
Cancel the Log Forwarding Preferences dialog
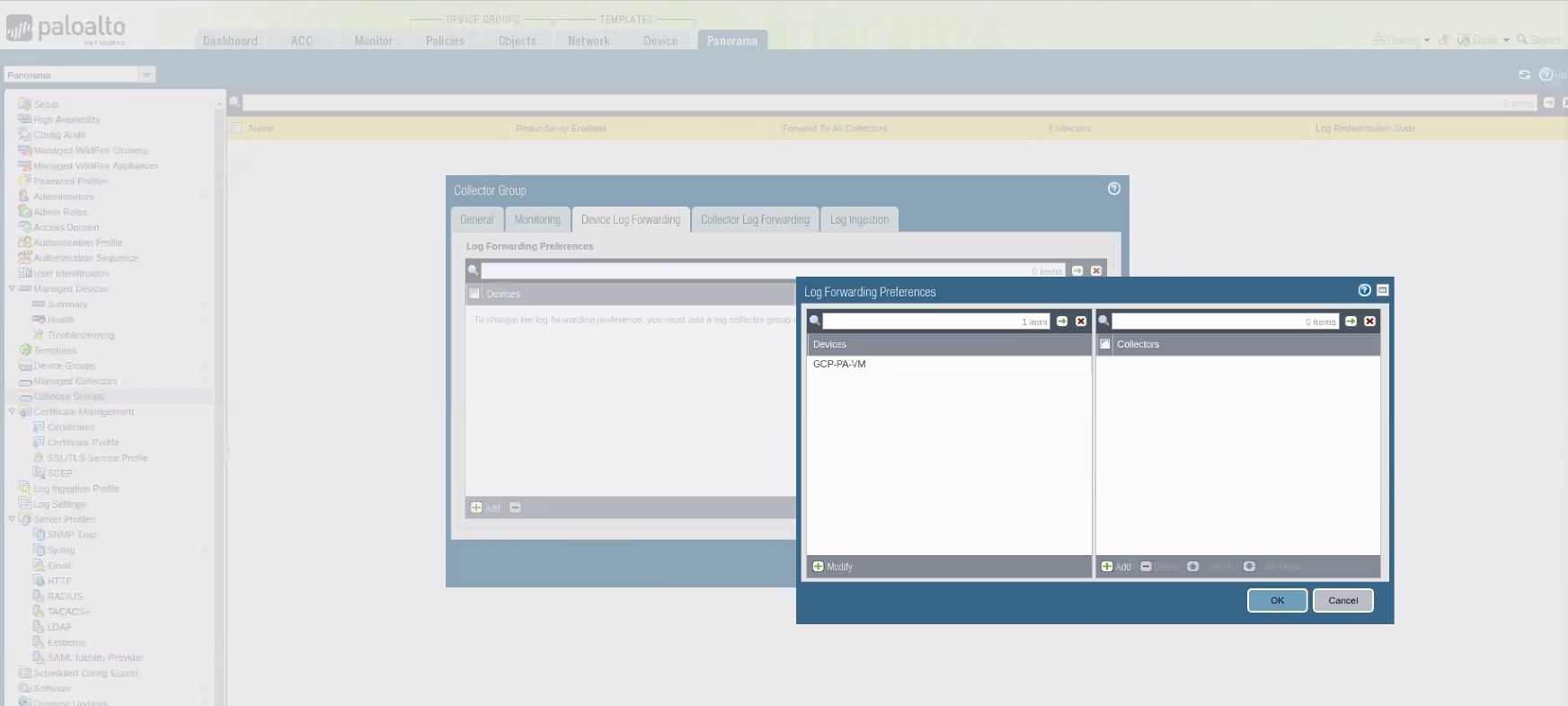tap(1342, 601)
